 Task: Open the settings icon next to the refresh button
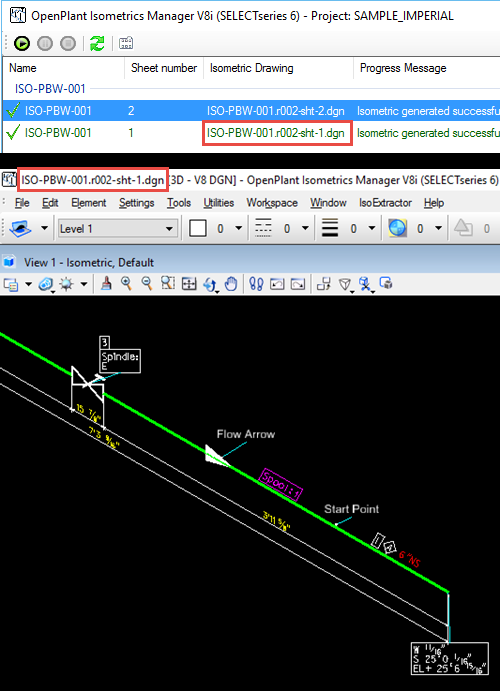tap(126, 43)
